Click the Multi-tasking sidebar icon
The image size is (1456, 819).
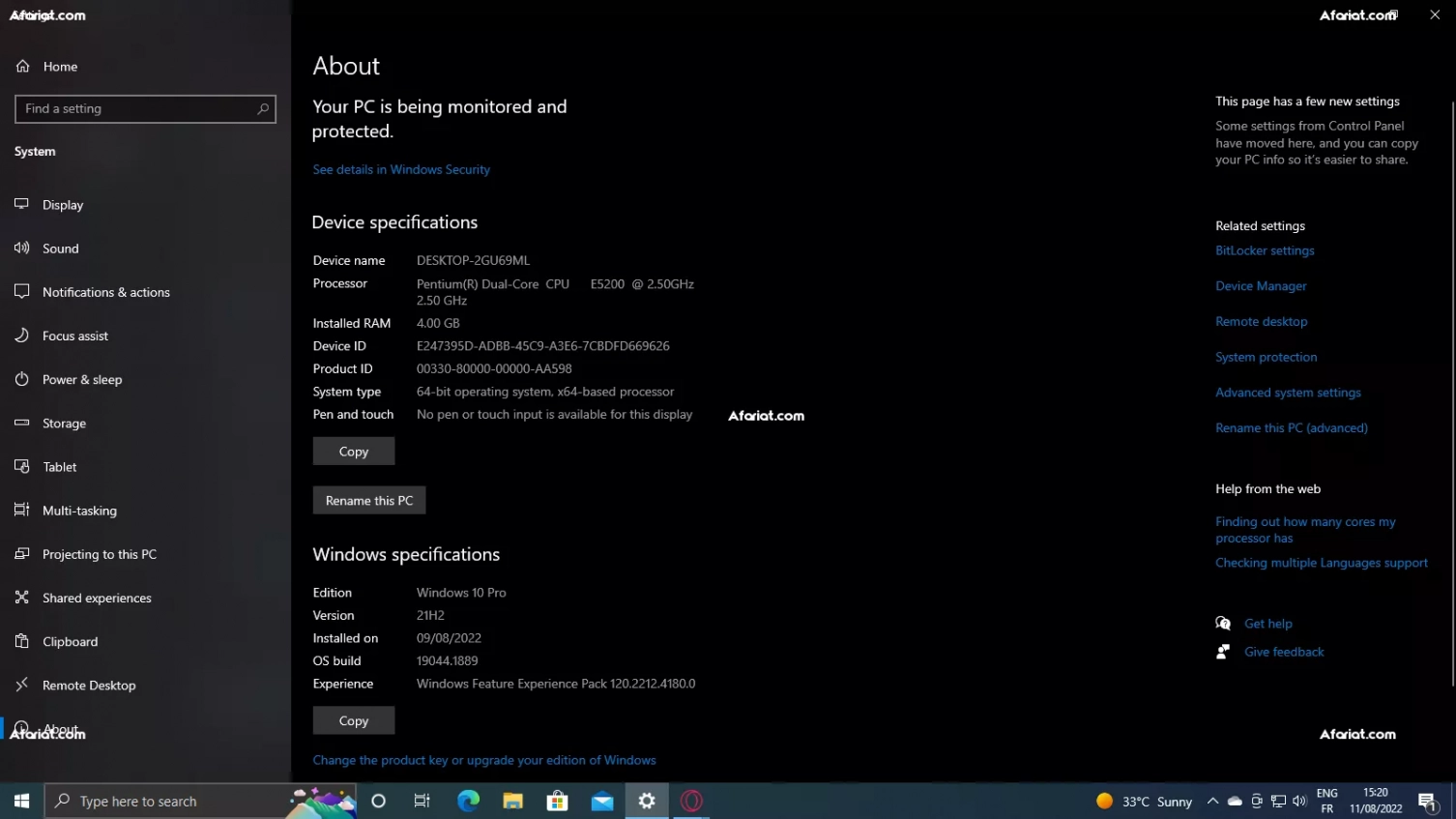point(21,510)
